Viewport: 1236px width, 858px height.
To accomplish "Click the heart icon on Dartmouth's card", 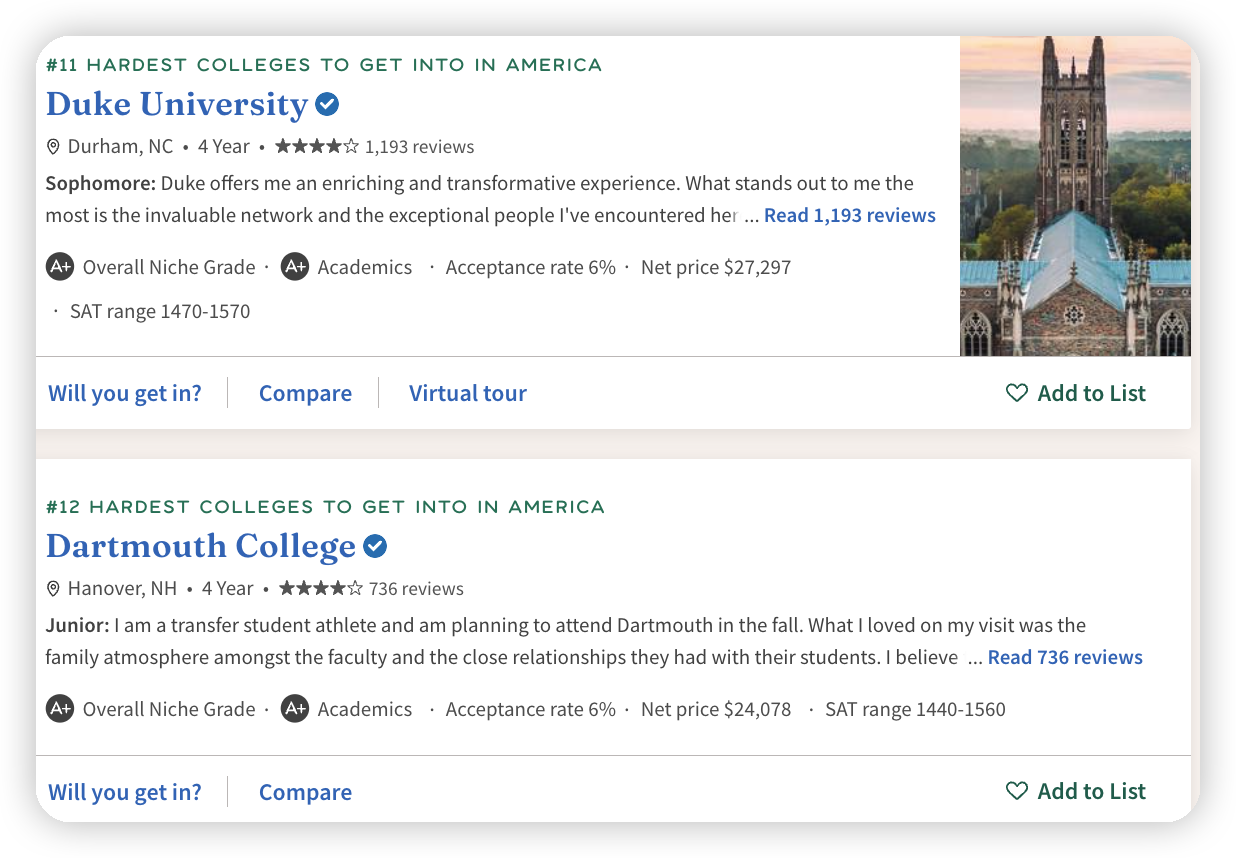I will click(x=1017, y=791).
